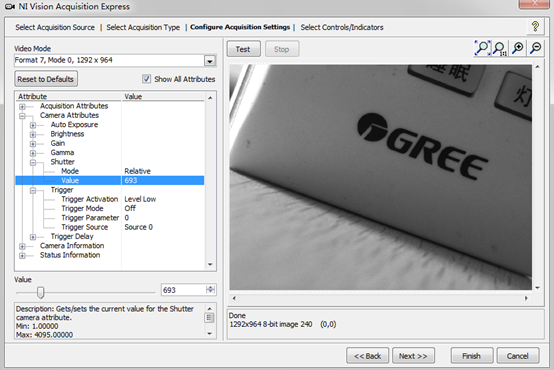
Task: Open Configure Acquisition Settings step
Action: (x=240, y=27)
